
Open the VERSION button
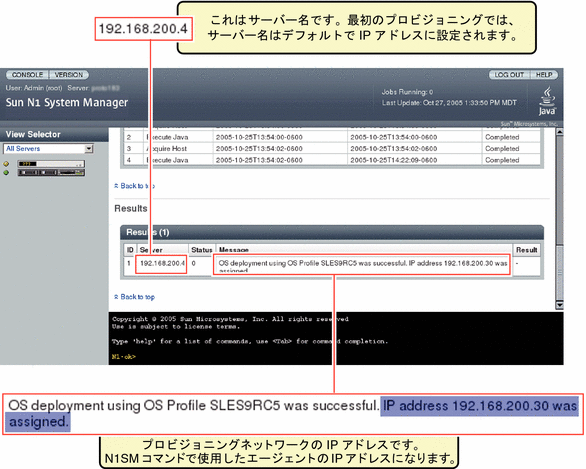[69, 75]
